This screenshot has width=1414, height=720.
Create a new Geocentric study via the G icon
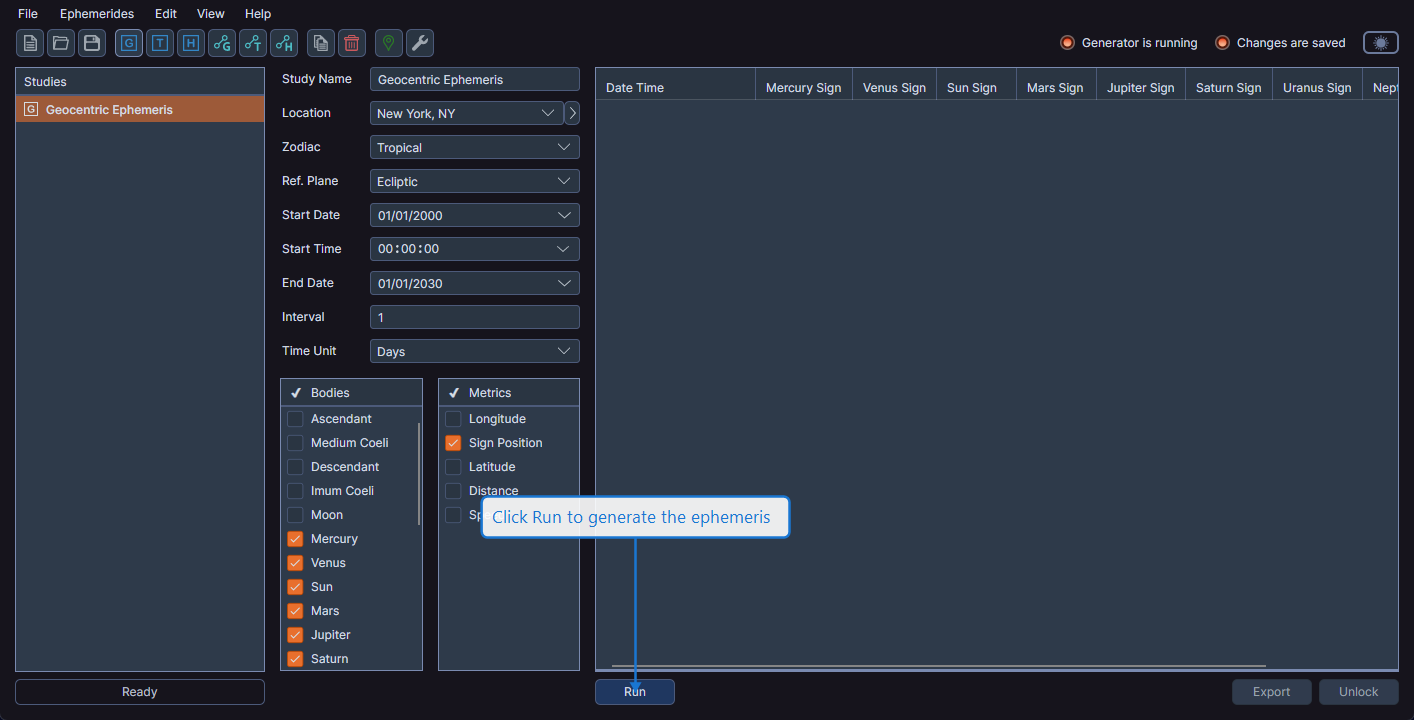(x=128, y=43)
